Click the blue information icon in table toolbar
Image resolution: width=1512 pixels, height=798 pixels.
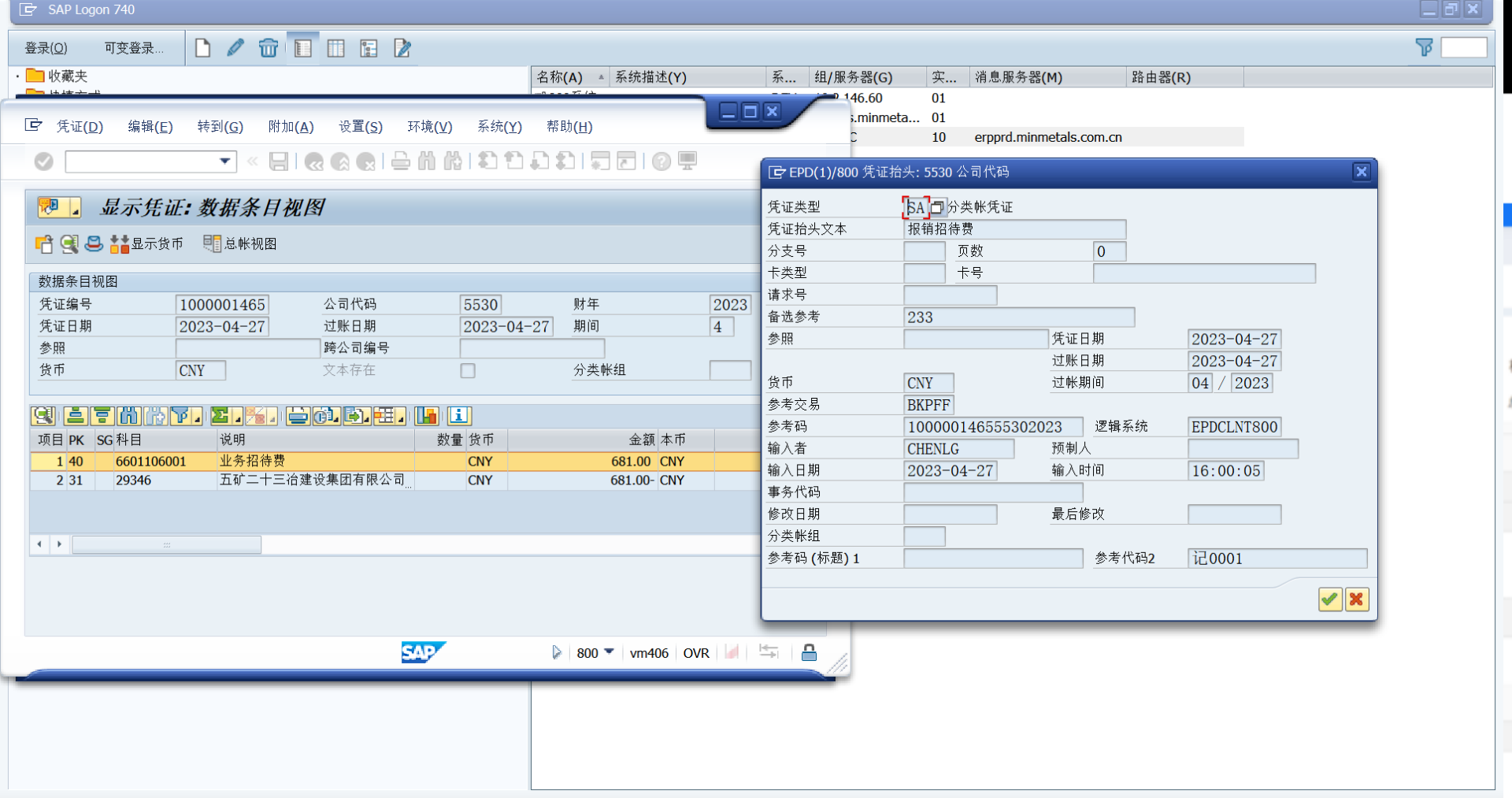pos(460,416)
